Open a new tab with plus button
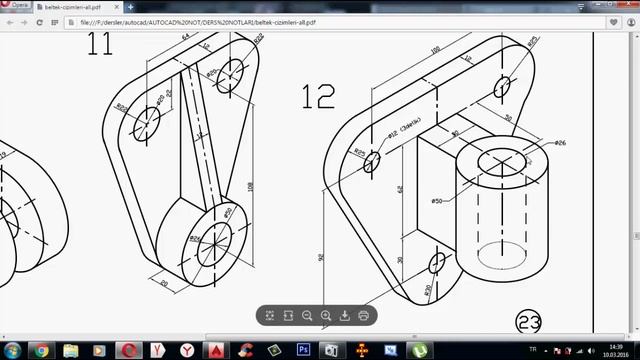This screenshot has width=640, height=360. (x=130, y=7)
